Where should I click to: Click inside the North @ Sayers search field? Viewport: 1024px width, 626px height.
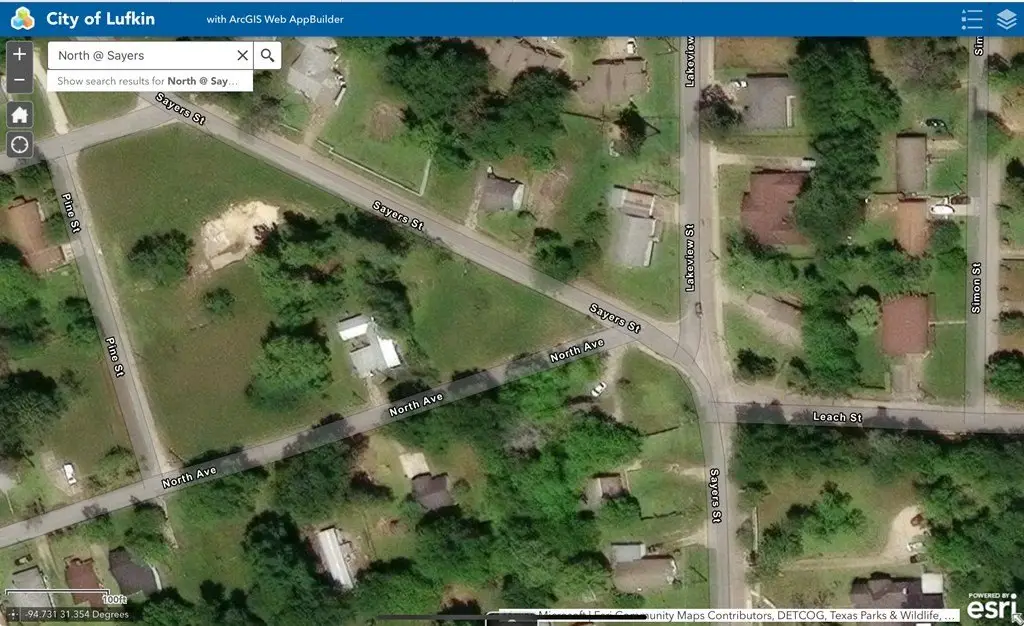click(x=140, y=56)
